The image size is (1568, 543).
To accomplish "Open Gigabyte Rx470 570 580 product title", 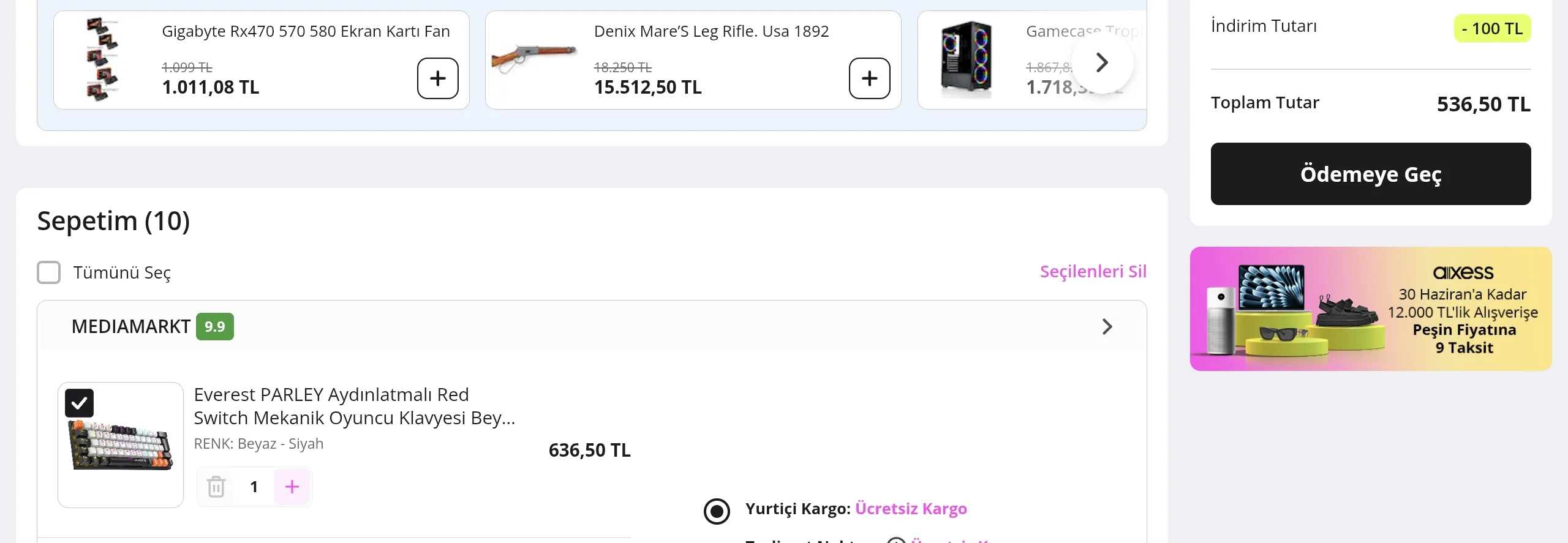I will click(x=306, y=31).
